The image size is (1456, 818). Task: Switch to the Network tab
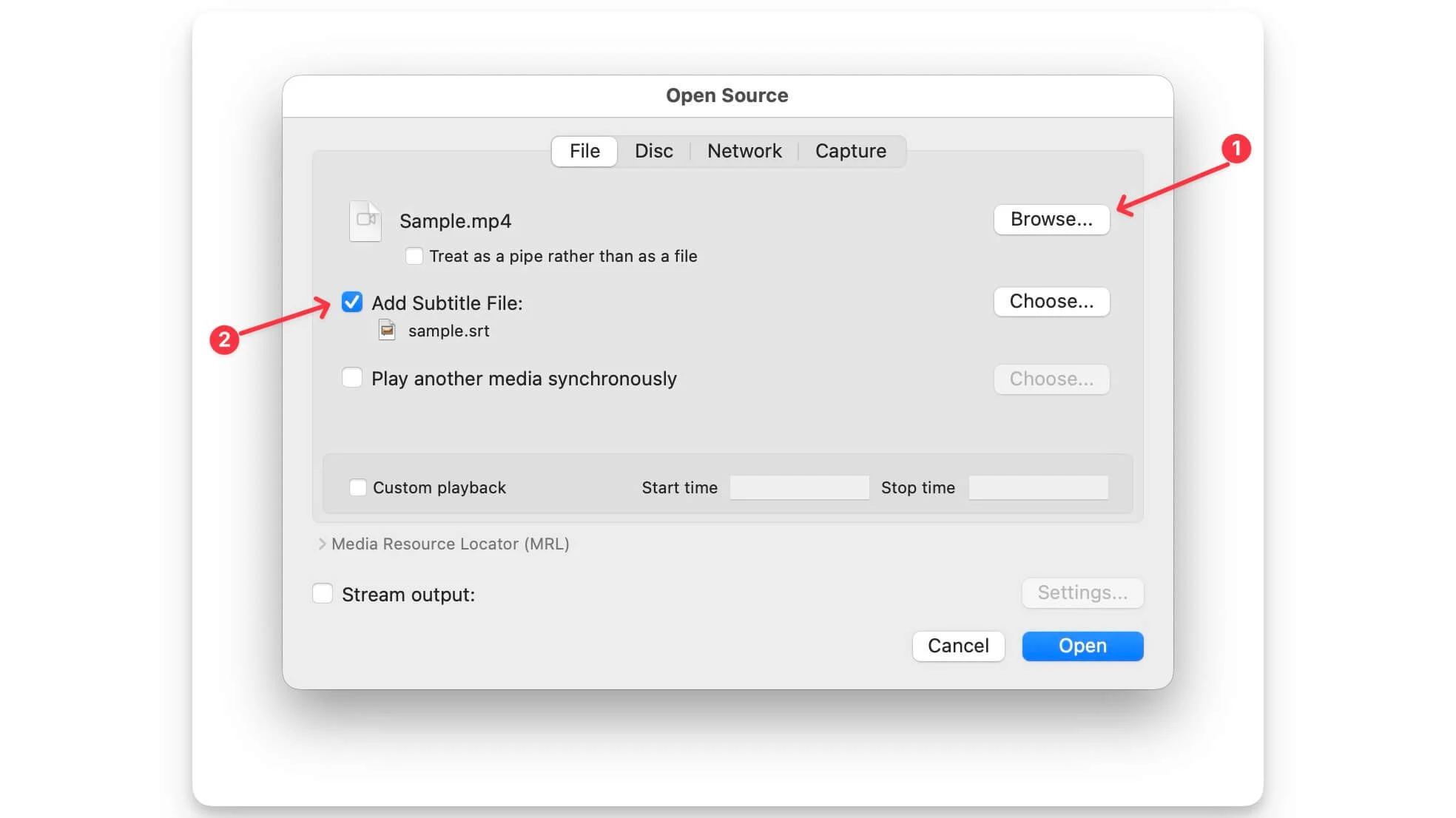point(744,151)
